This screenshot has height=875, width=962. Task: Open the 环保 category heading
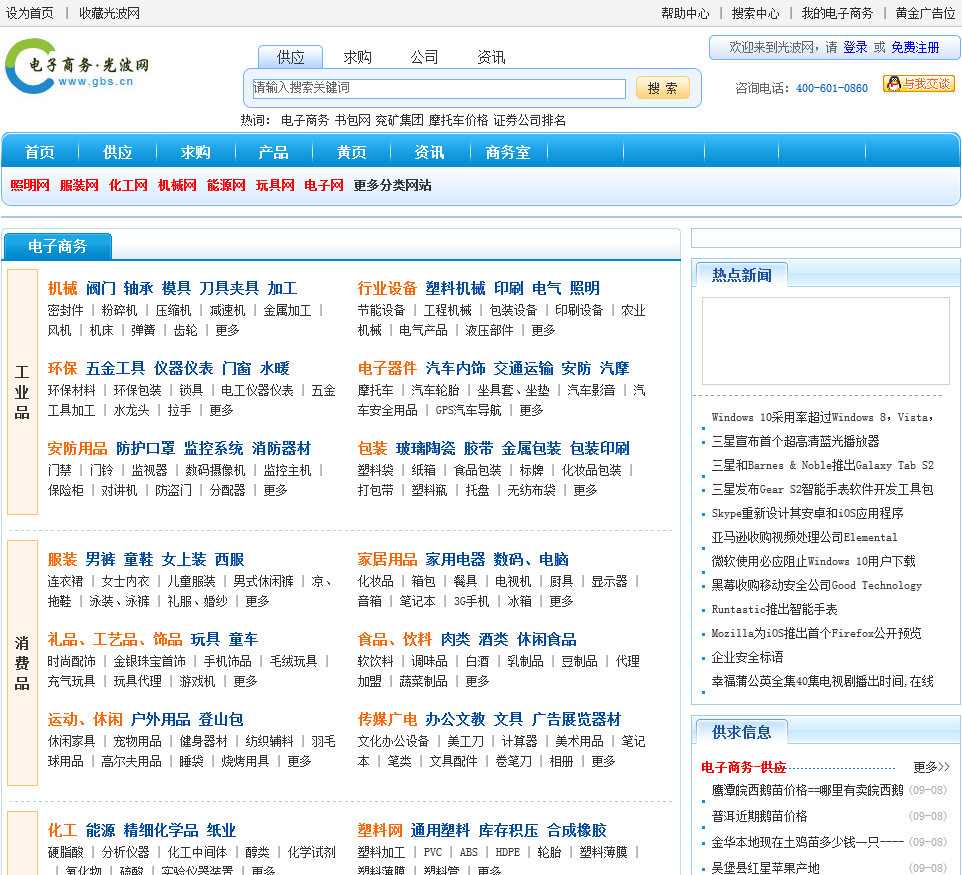[x=63, y=368]
